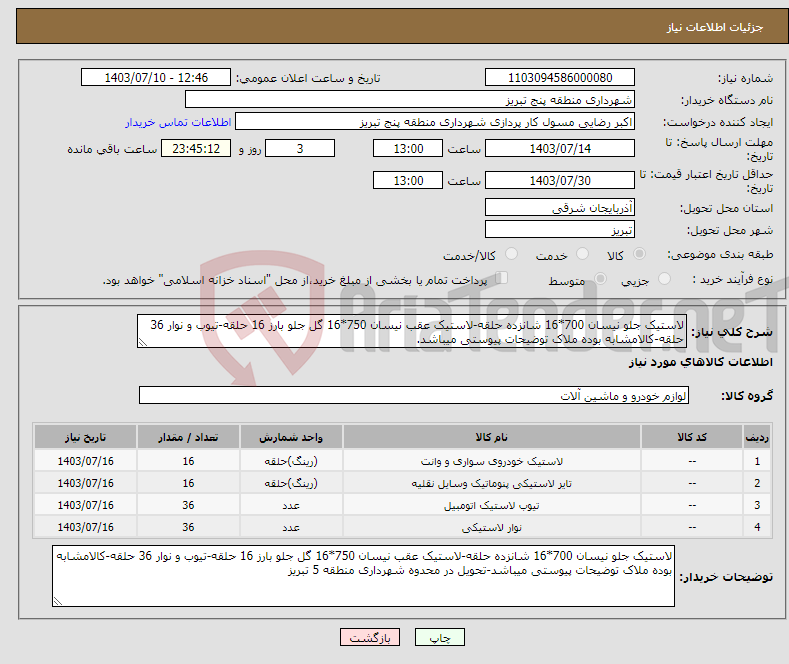Click buyer organization field شهرداری منطقه پنج تبریز

point(410,99)
